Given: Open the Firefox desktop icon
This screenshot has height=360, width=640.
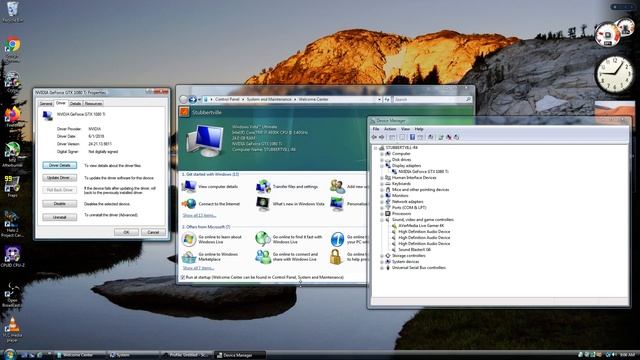Looking at the screenshot, I should pos(13,118).
